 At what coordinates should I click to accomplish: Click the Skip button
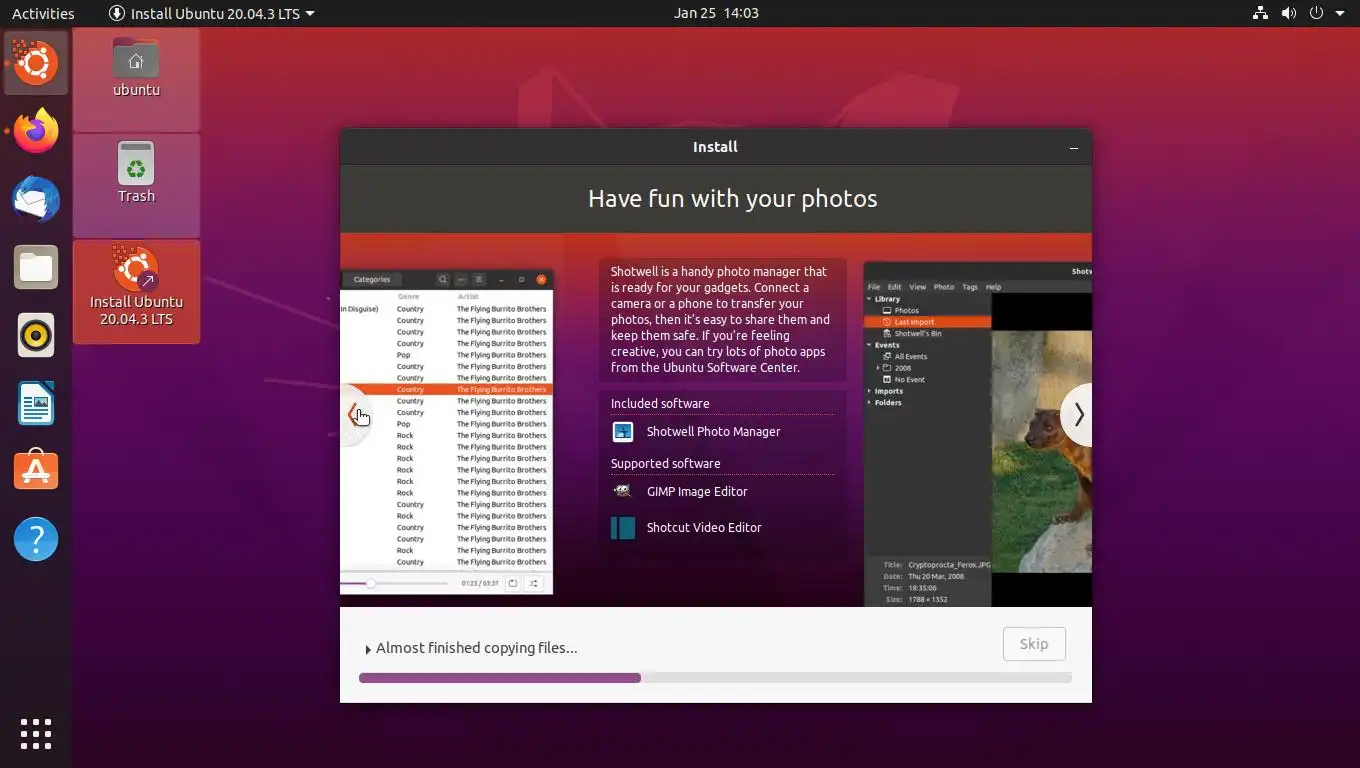click(1034, 644)
